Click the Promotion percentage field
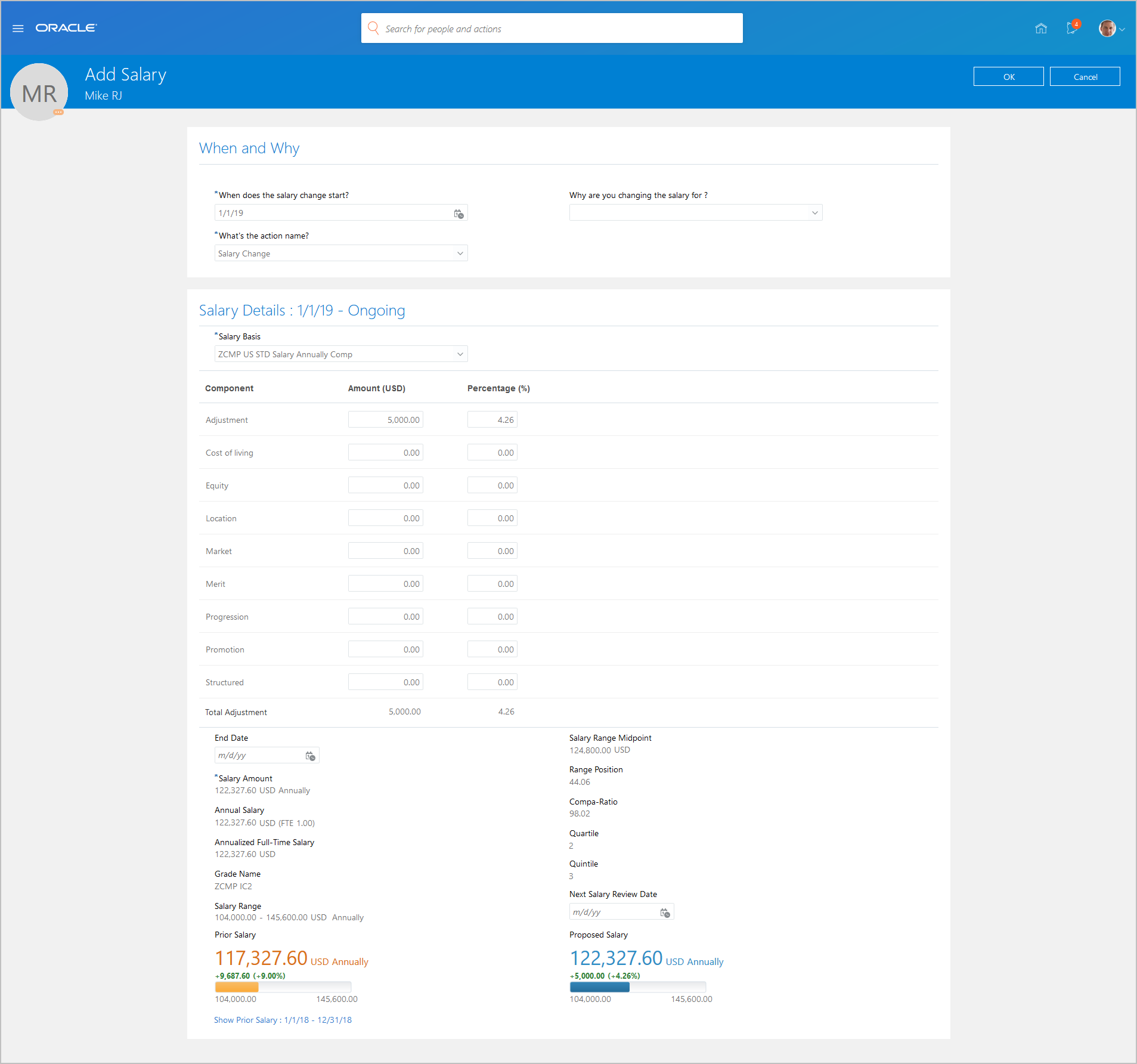1137x1064 pixels. pos(492,649)
